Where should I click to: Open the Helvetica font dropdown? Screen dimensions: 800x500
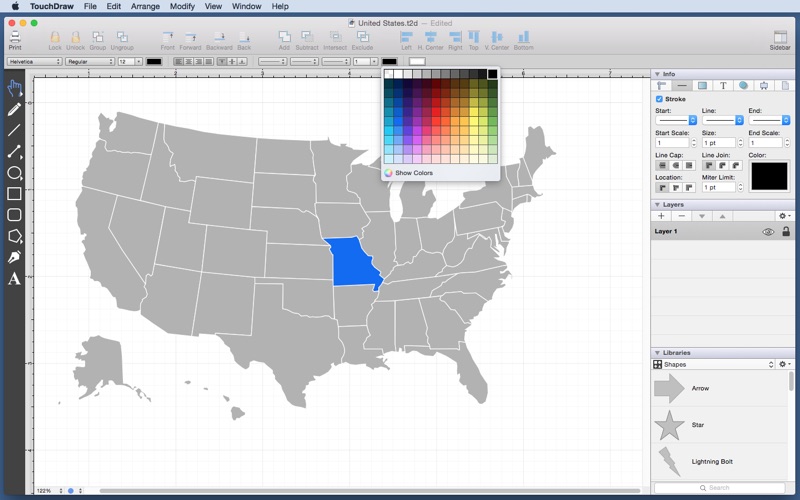(35, 62)
